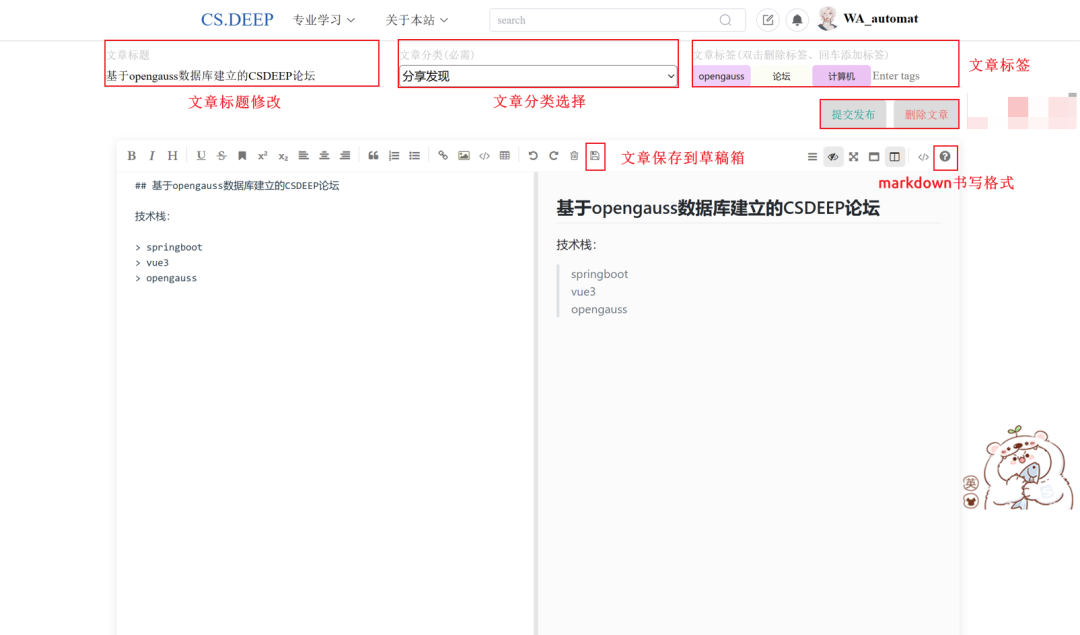Align text left
1080x635 pixels.
(x=303, y=156)
